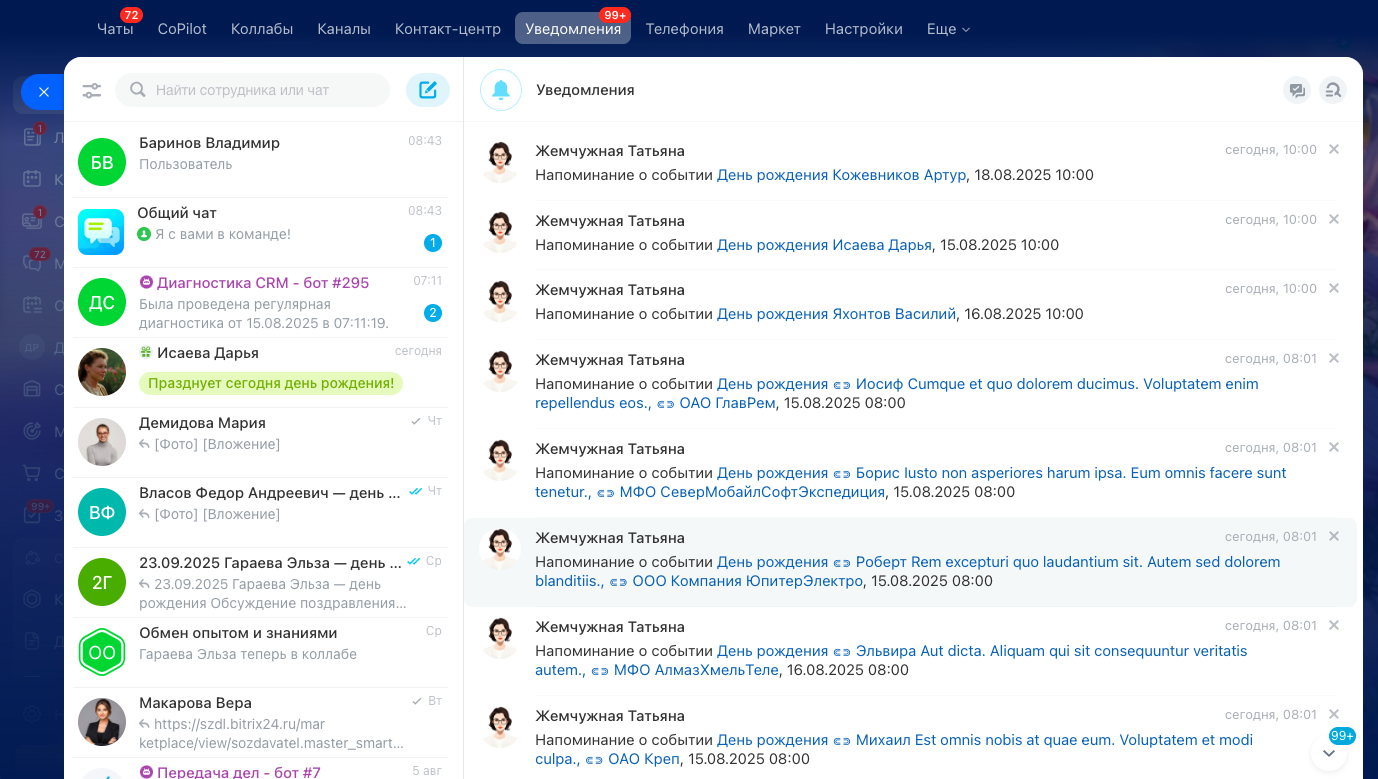Screen dimensions: 1378x779
Task: Open the Баринов Владимир chat
Action: 264,162
